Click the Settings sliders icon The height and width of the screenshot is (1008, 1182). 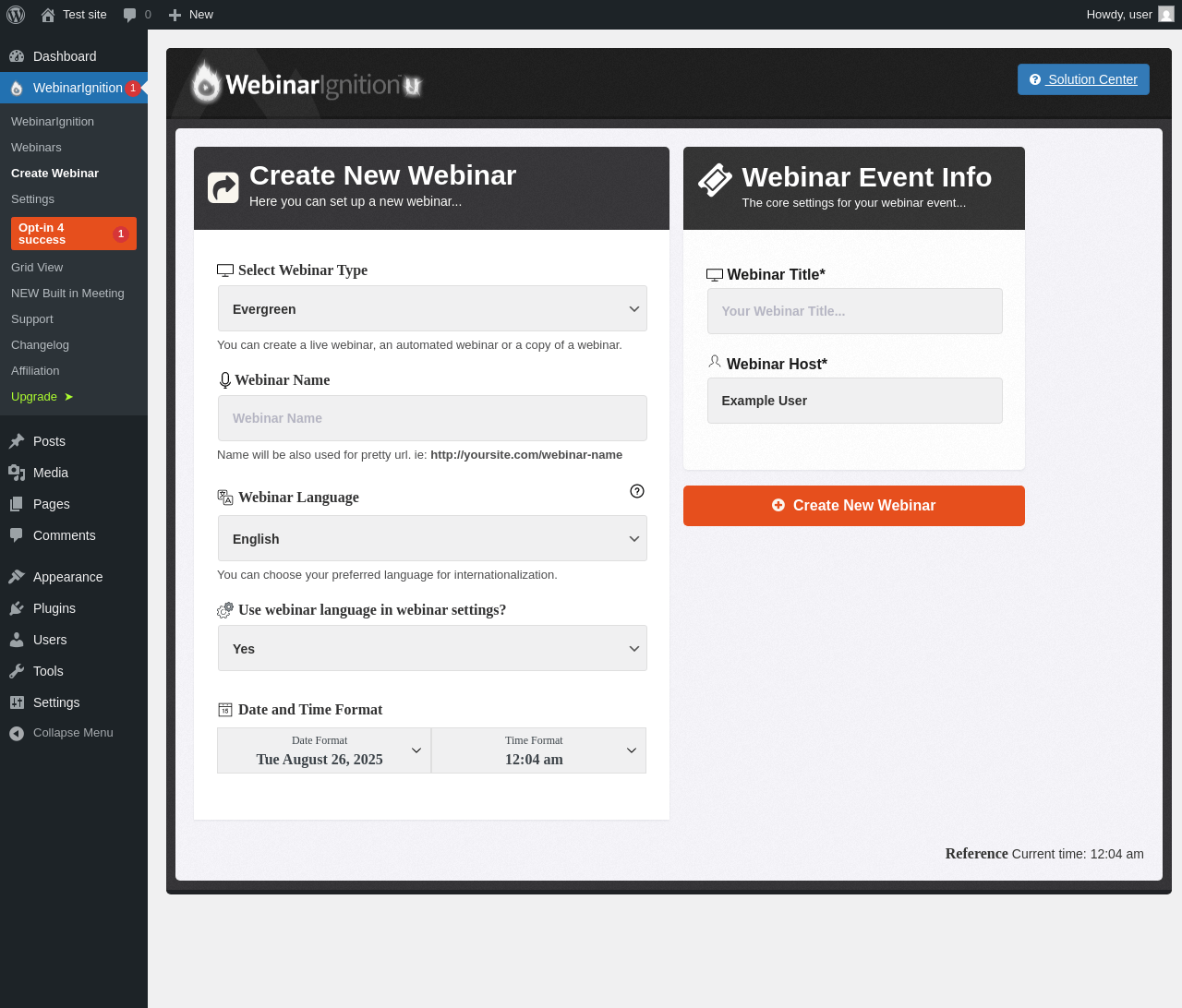[x=17, y=702]
